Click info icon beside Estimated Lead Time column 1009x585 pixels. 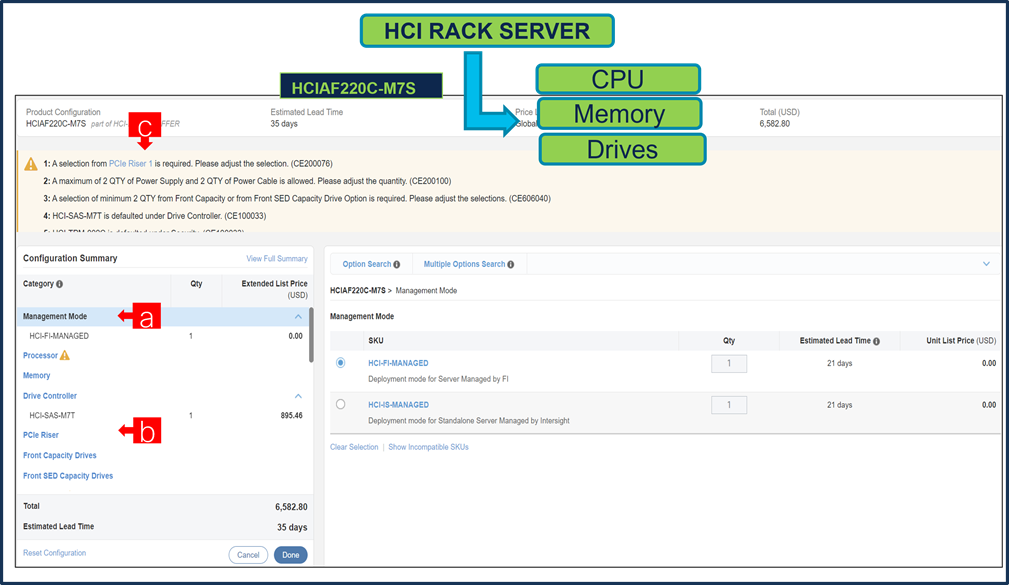876,341
